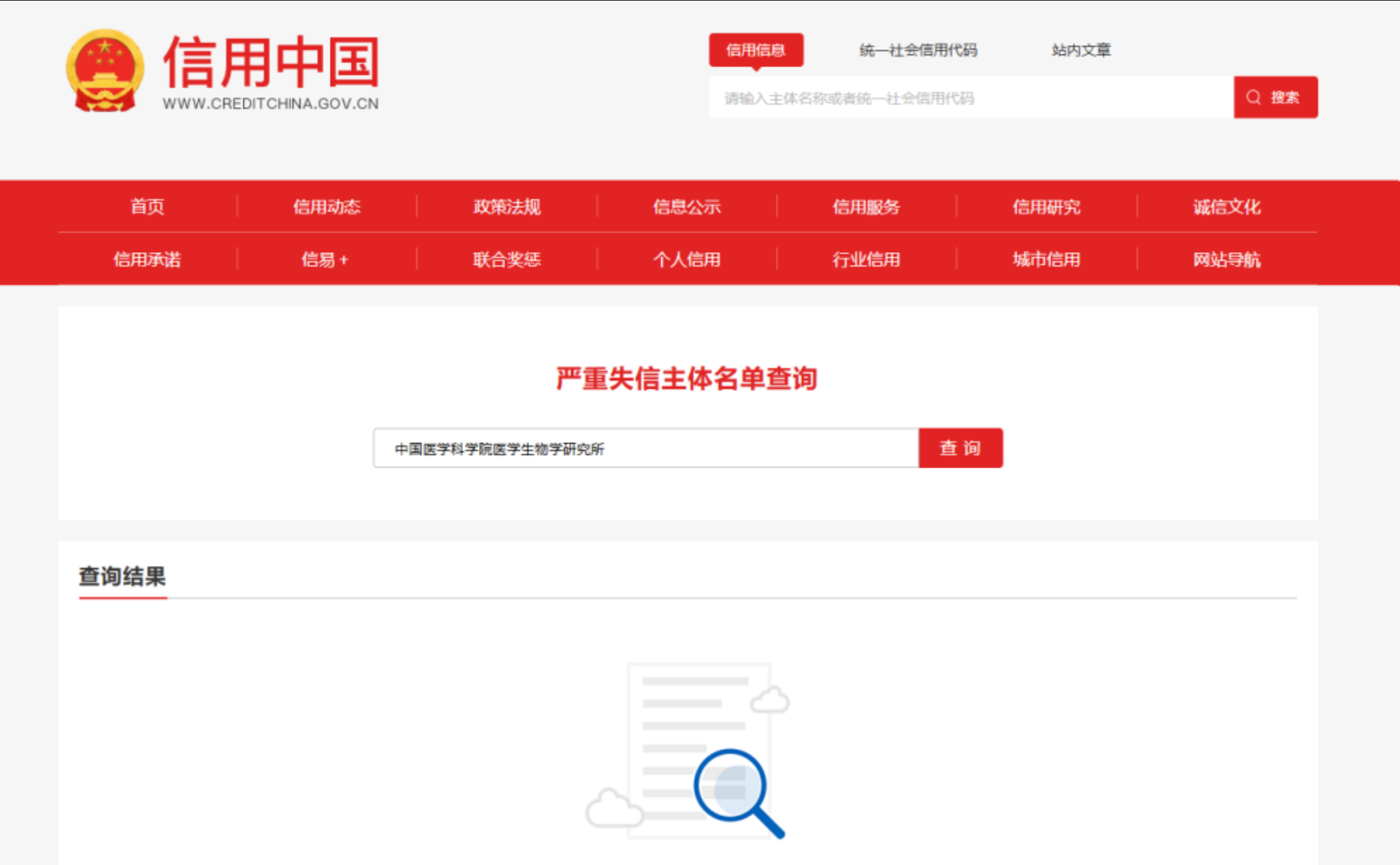The width and height of the screenshot is (1400, 865).
Task: Click the top search box for entity name
Action: click(x=971, y=98)
